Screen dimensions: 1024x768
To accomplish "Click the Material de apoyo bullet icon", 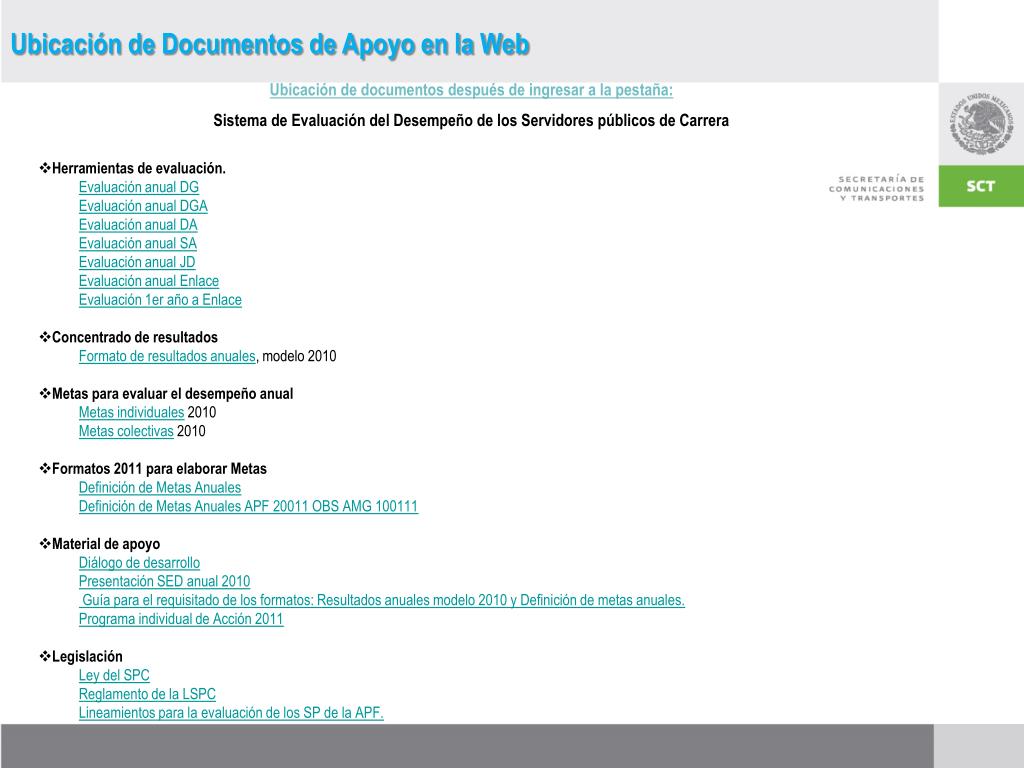I will (x=44, y=543).
